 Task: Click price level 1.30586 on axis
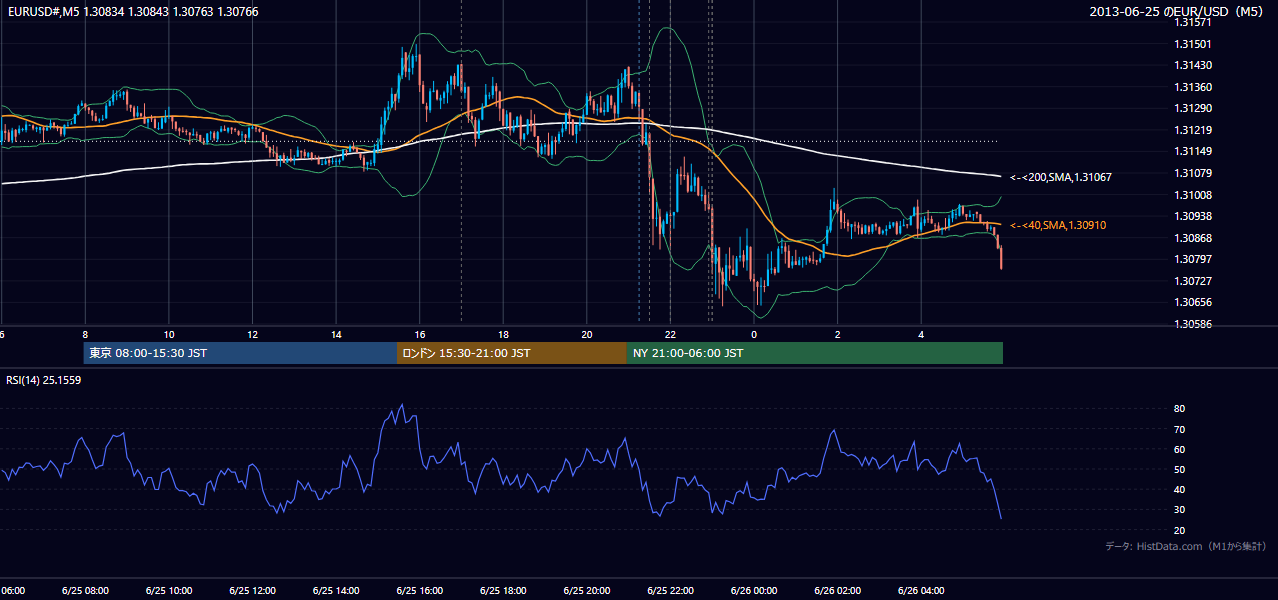point(1193,324)
